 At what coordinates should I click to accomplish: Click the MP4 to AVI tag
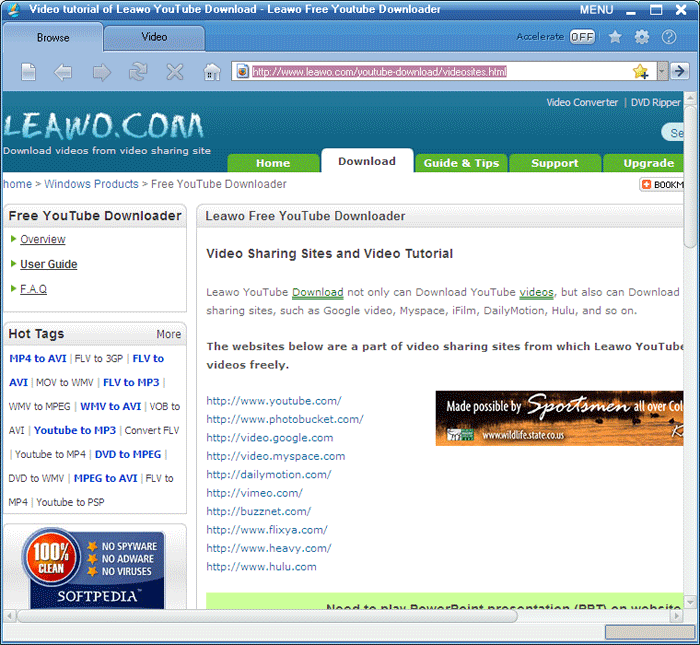[38, 358]
